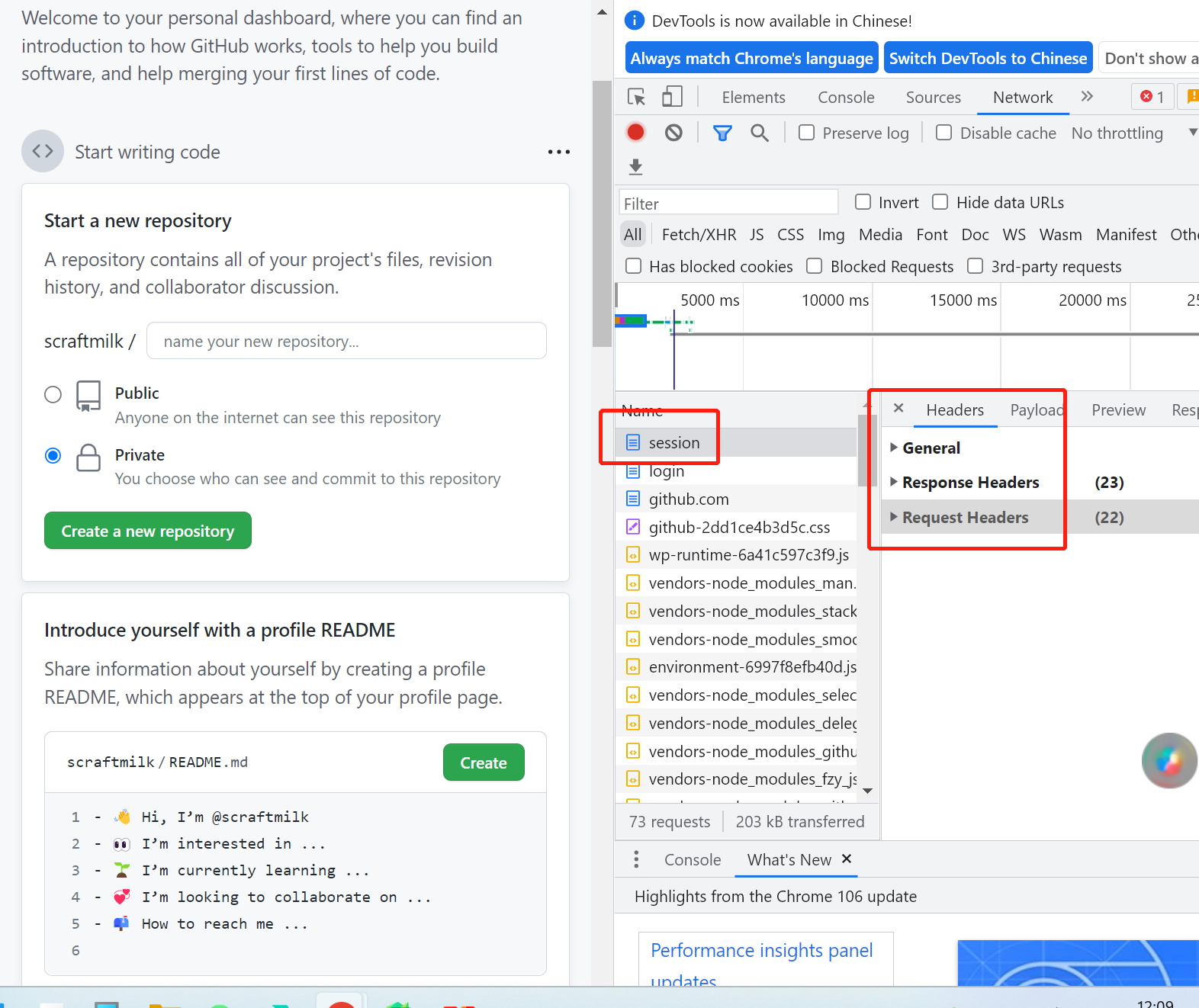Viewport: 1199px width, 1008px height.
Task: Select the github.com network request
Action: point(736,499)
